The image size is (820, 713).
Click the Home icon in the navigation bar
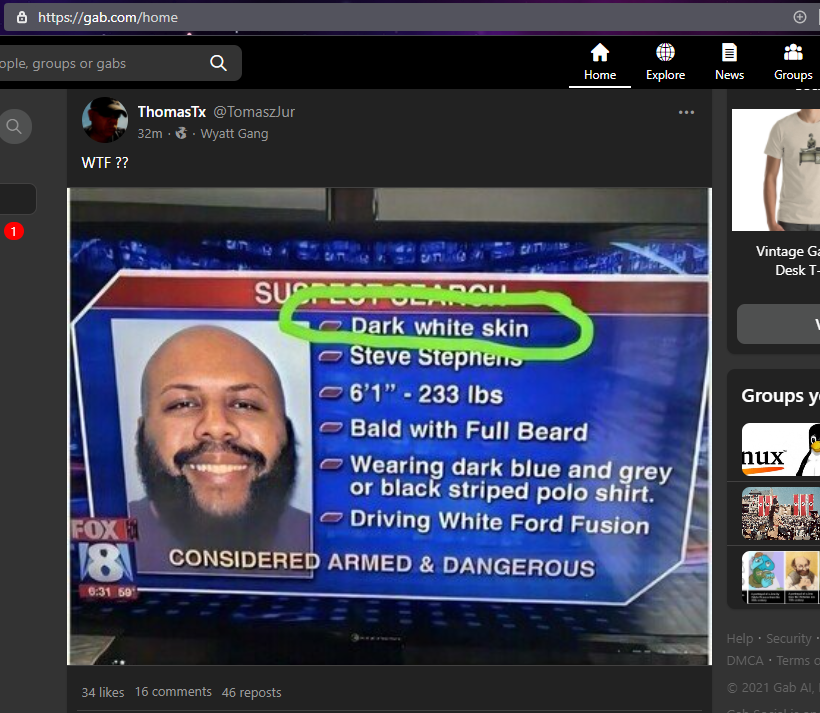(600, 53)
